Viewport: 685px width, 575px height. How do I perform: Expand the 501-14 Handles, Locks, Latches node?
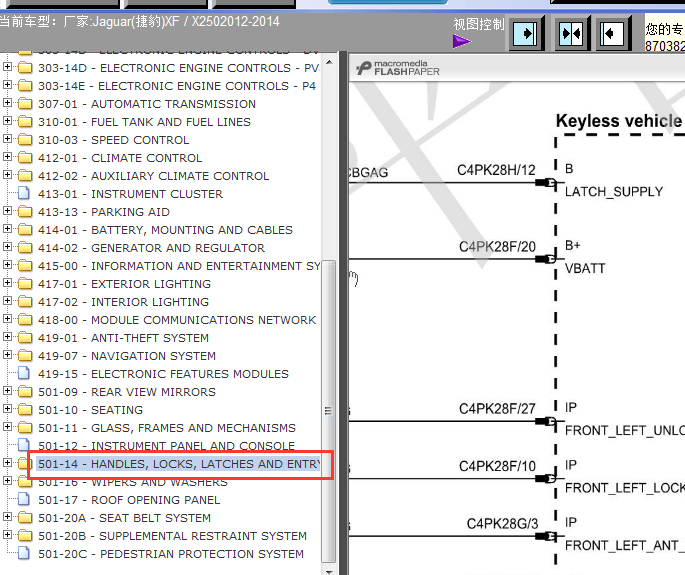[7, 462]
